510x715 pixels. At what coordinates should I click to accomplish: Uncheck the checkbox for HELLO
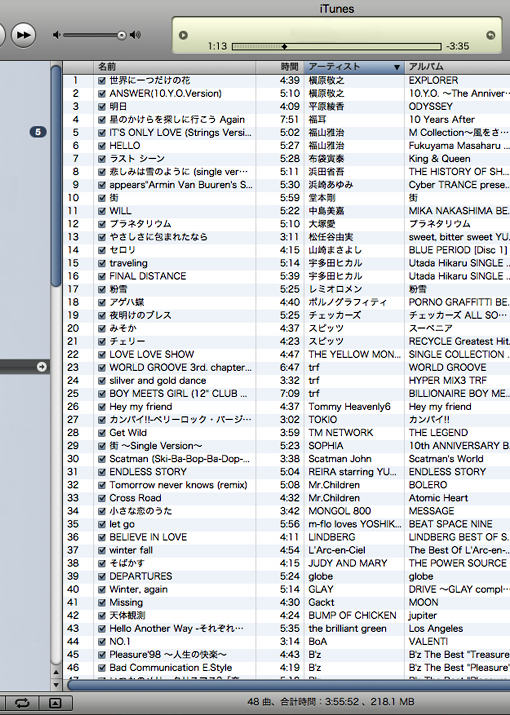click(x=102, y=146)
